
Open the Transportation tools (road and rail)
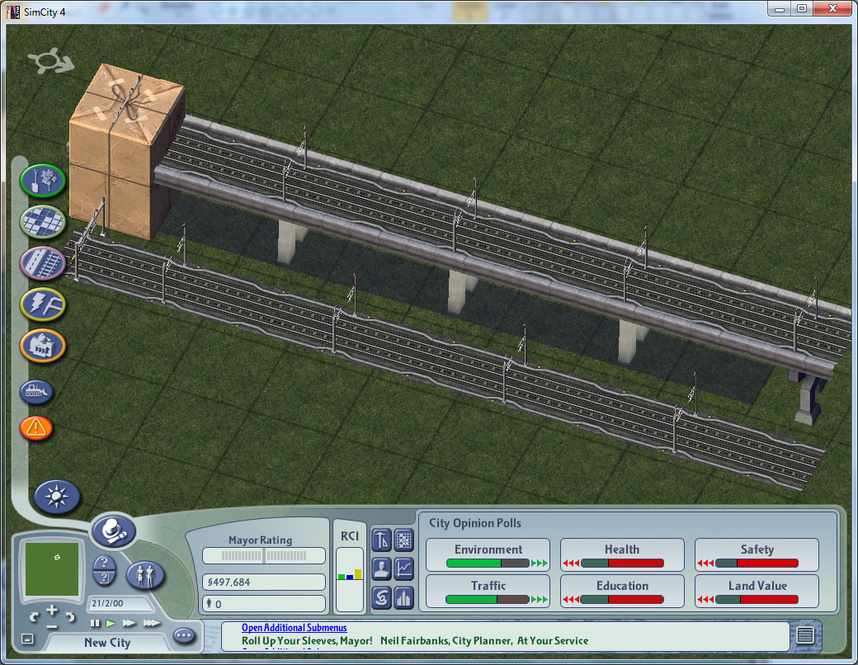[43, 263]
